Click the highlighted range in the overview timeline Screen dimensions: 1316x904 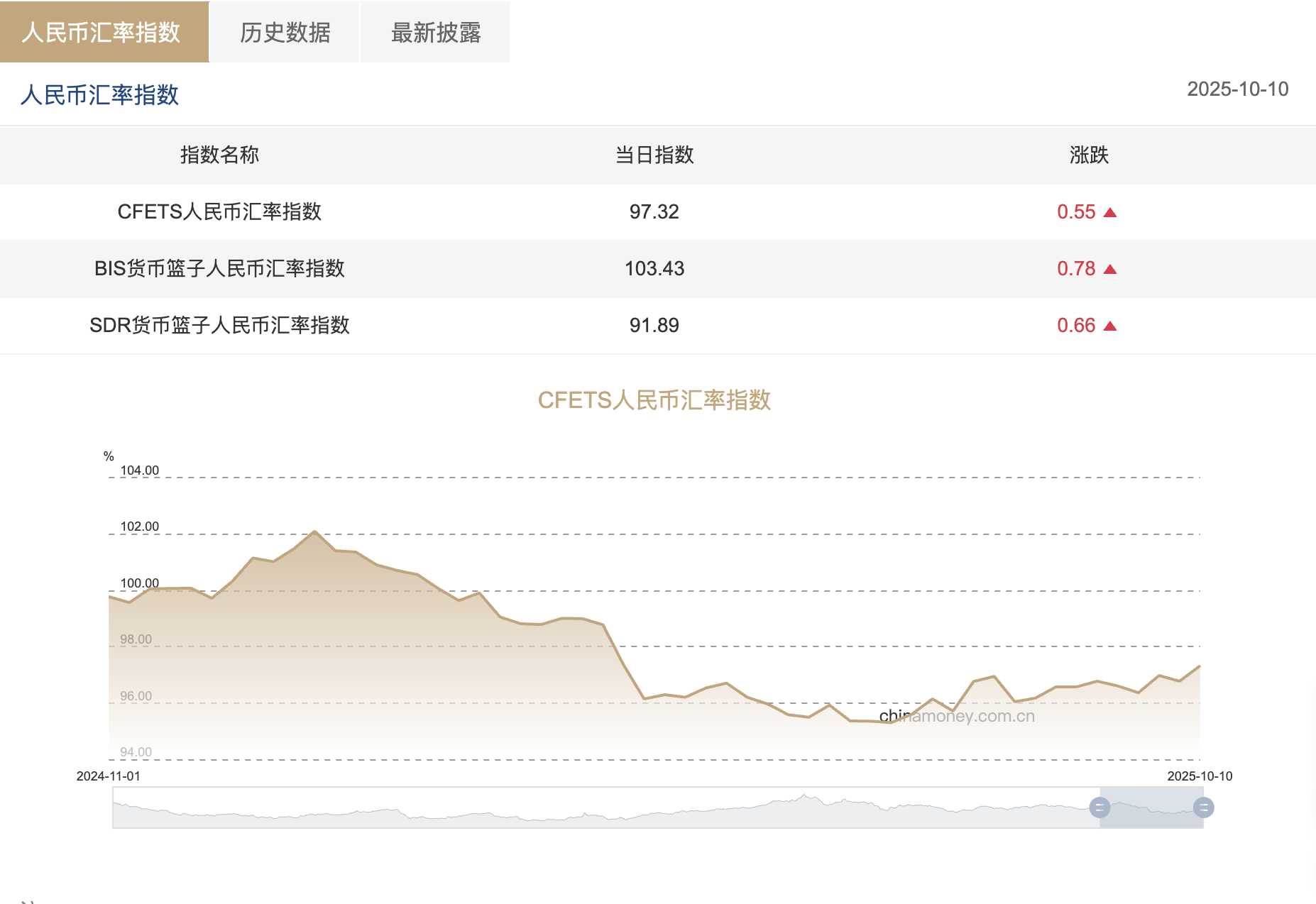pyautogui.click(x=1151, y=807)
